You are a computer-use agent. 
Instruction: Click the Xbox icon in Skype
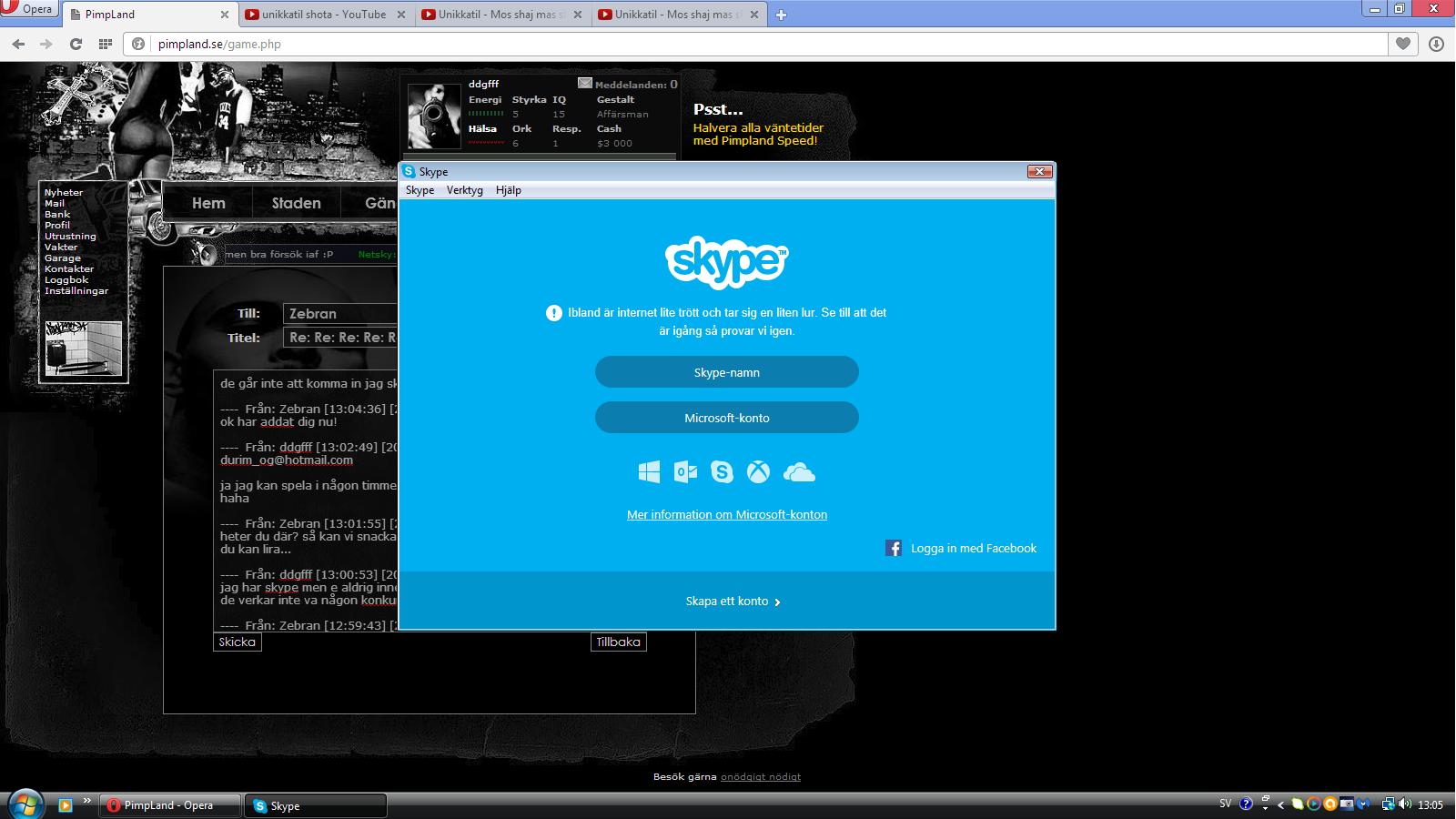point(758,471)
